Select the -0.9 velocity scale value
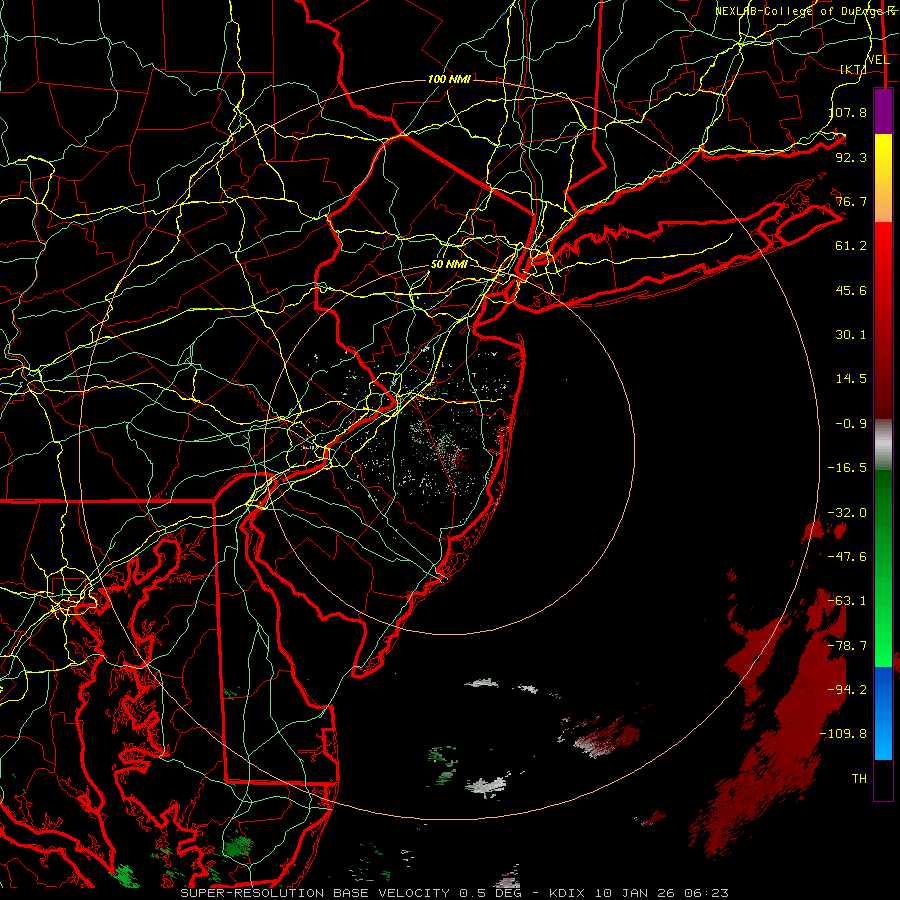Viewport: 900px width, 900px height. (x=851, y=424)
